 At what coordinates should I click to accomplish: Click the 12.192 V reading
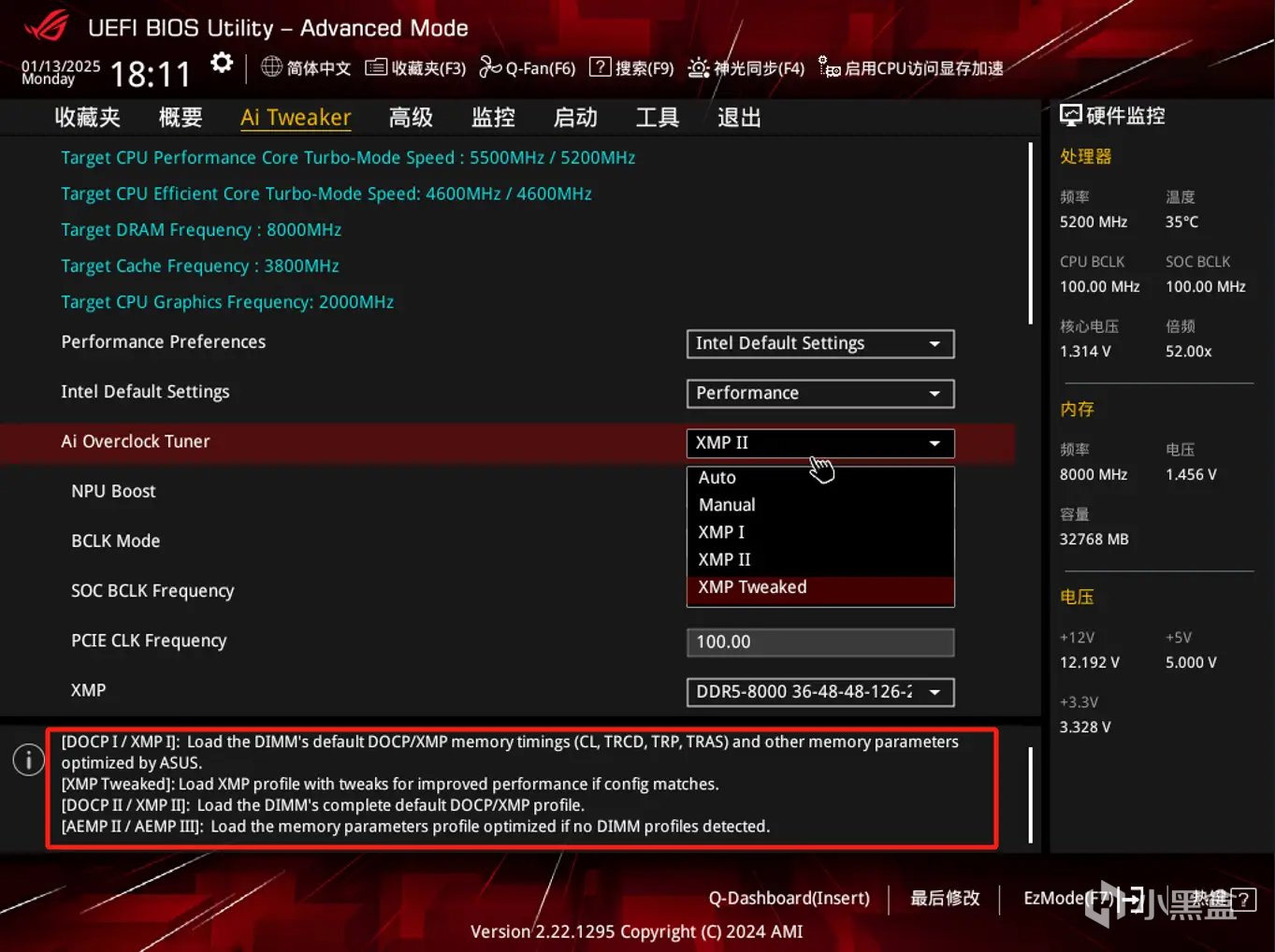point(1089,662)
